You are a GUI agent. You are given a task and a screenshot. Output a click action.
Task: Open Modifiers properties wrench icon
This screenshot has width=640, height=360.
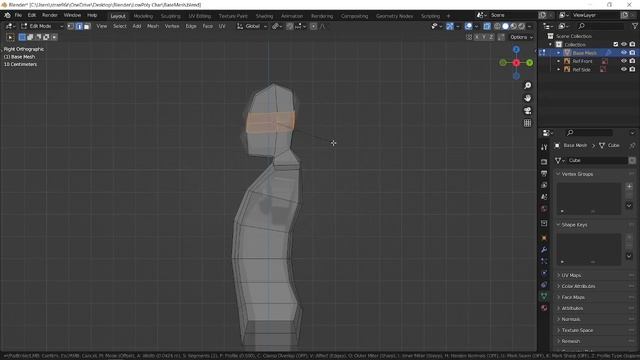(544, 249)
